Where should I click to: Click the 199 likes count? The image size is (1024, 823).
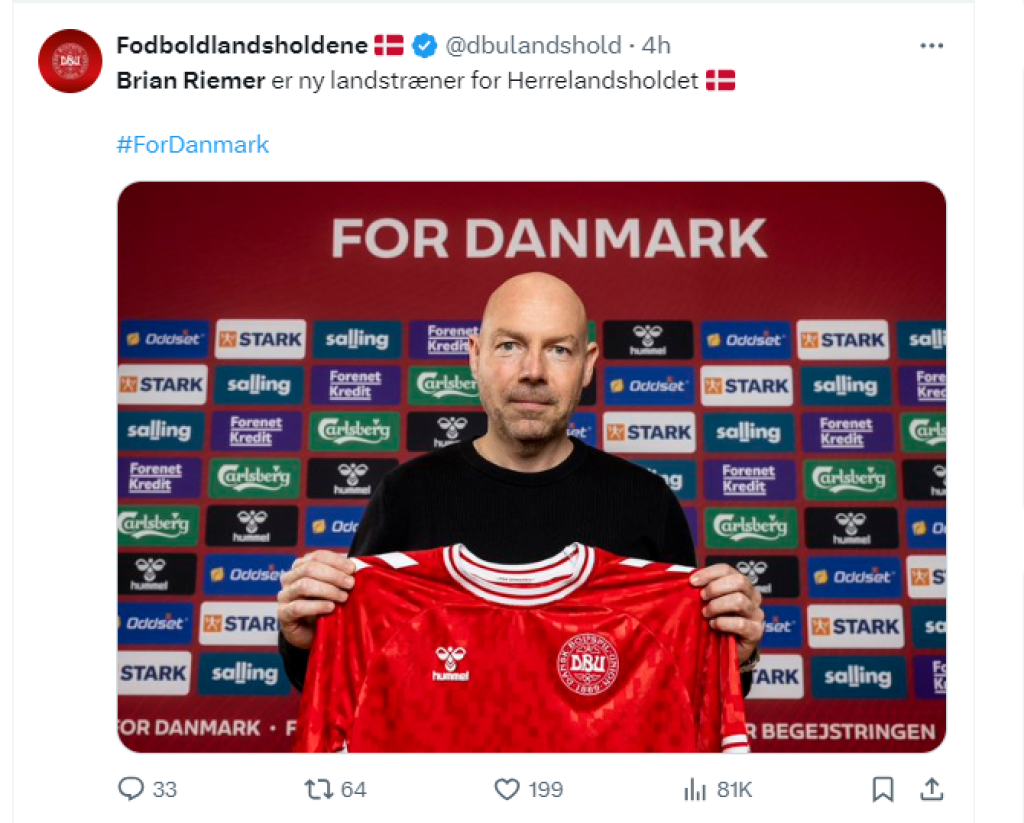point(545,790)
